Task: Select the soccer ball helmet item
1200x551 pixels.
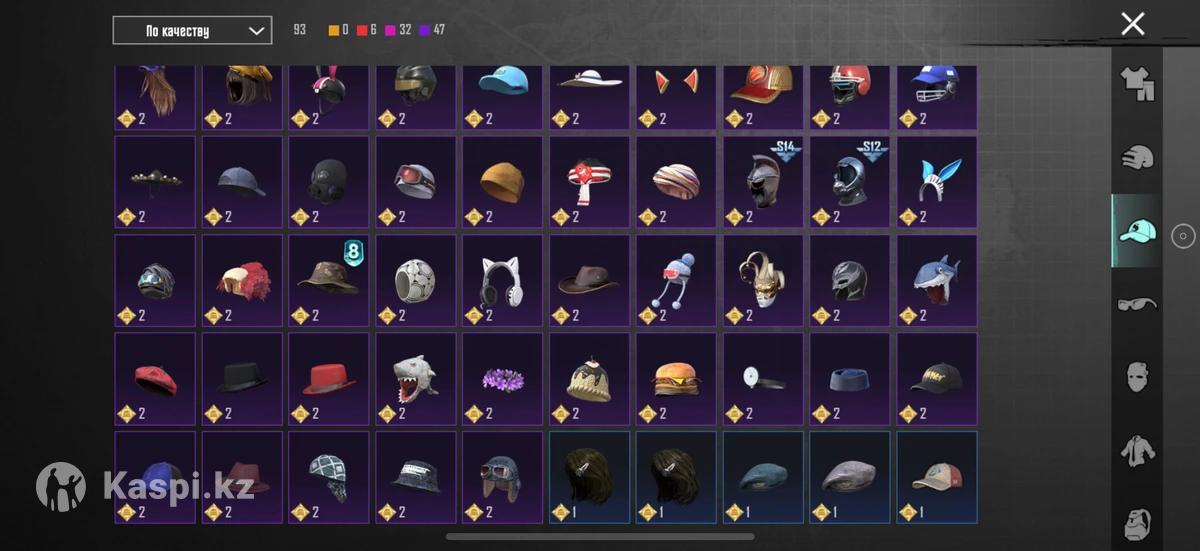Action: (415, 280)
